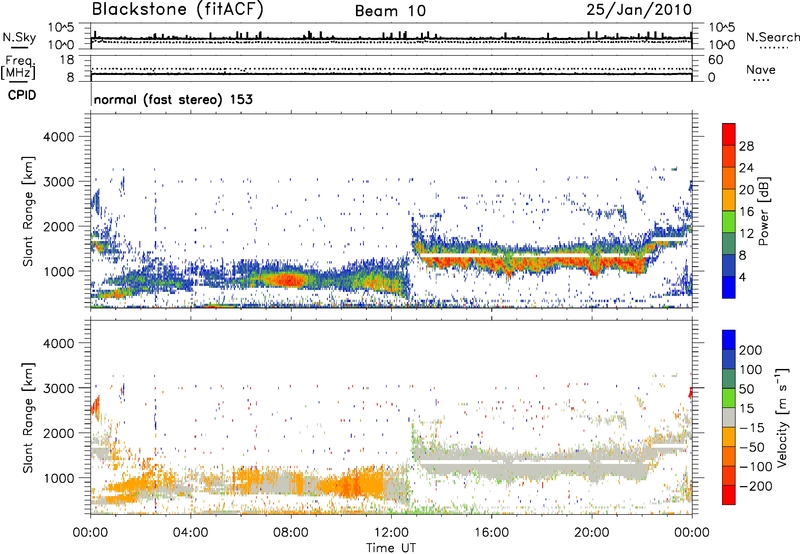The height and width of the screenshot is (554, 800).
Task: Click the 4000 tick in power panel
Action: click(58, 137)
